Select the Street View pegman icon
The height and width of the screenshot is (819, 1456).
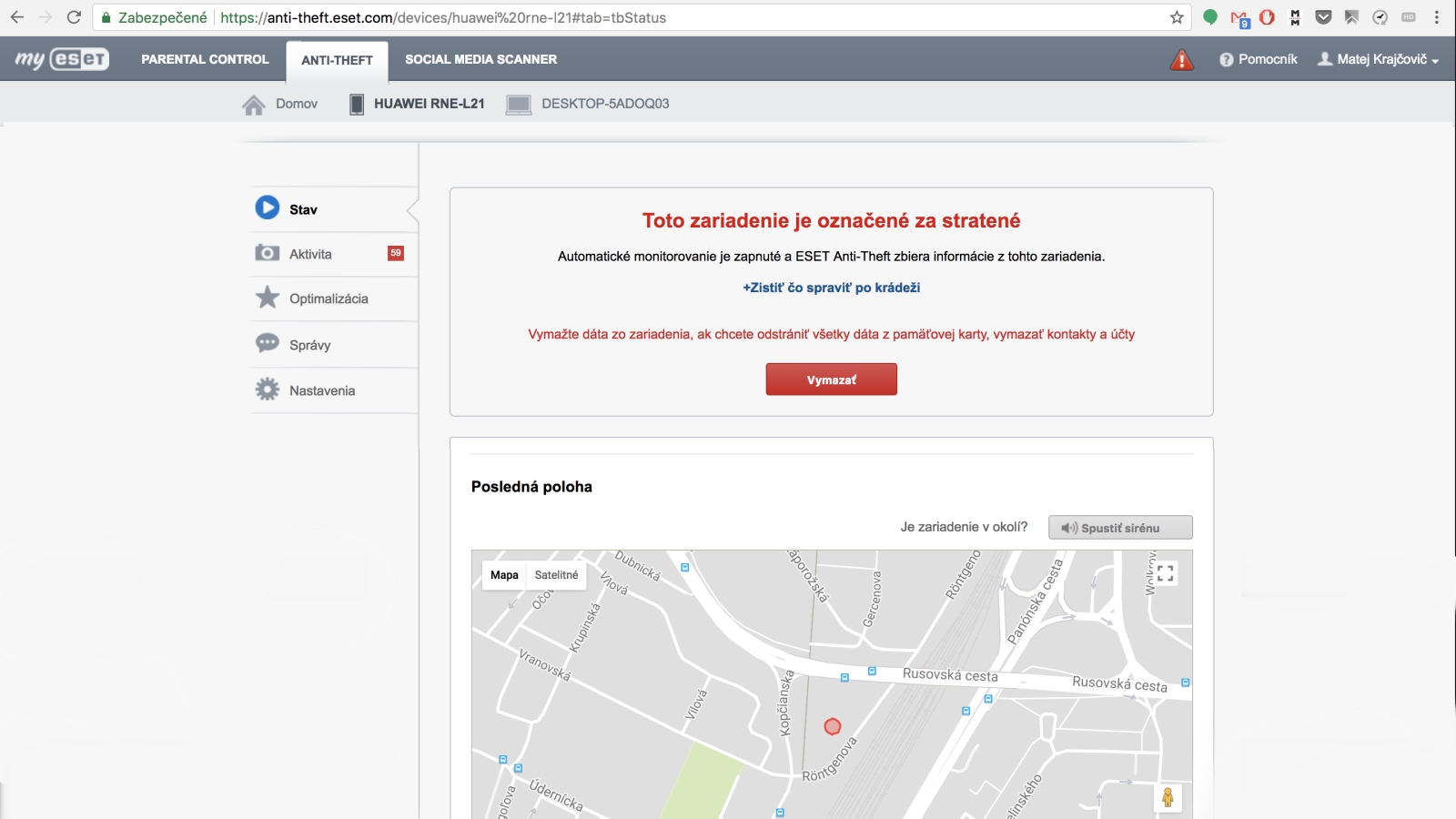[1168, 797]
